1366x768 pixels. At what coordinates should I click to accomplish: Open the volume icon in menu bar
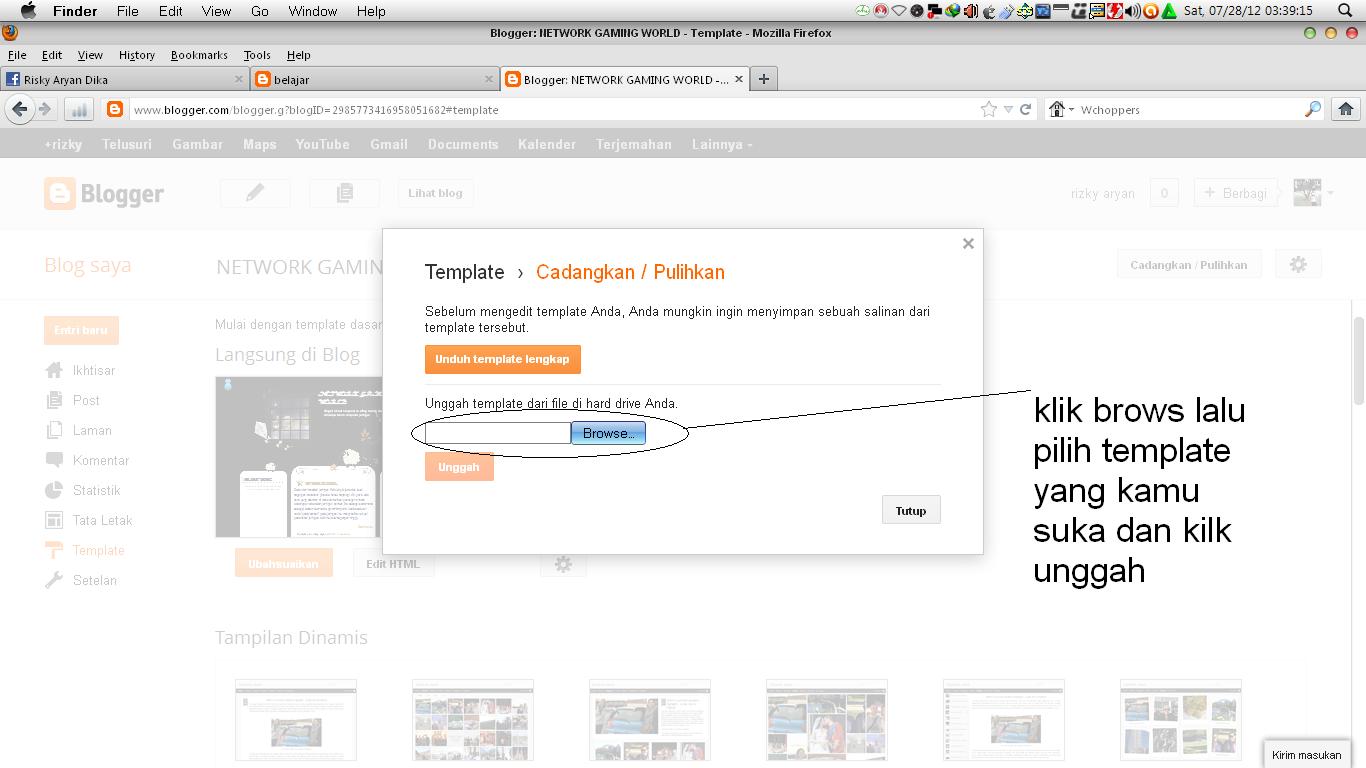click(1132, 11)
